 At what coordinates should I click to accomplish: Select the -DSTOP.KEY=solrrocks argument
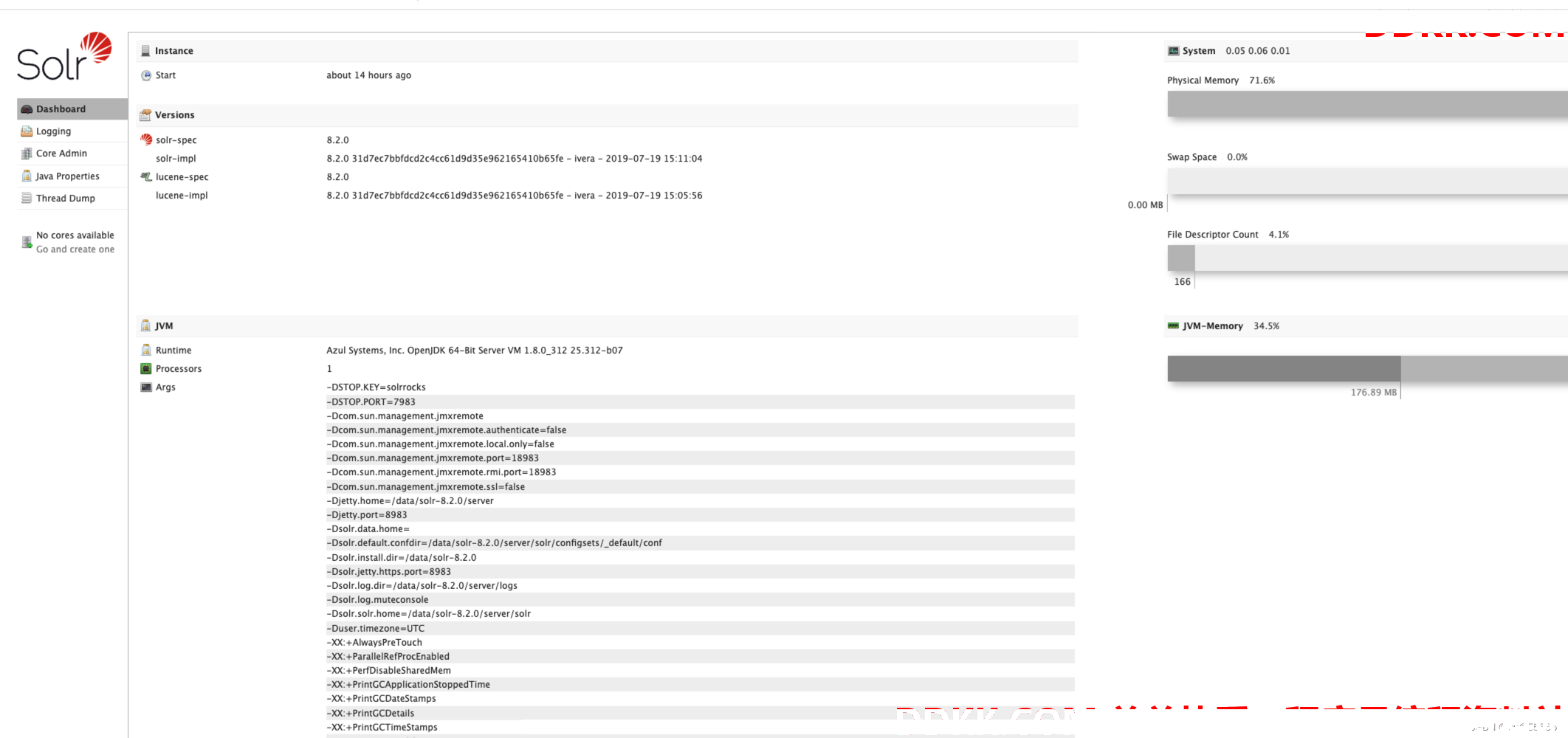(376, 387)
